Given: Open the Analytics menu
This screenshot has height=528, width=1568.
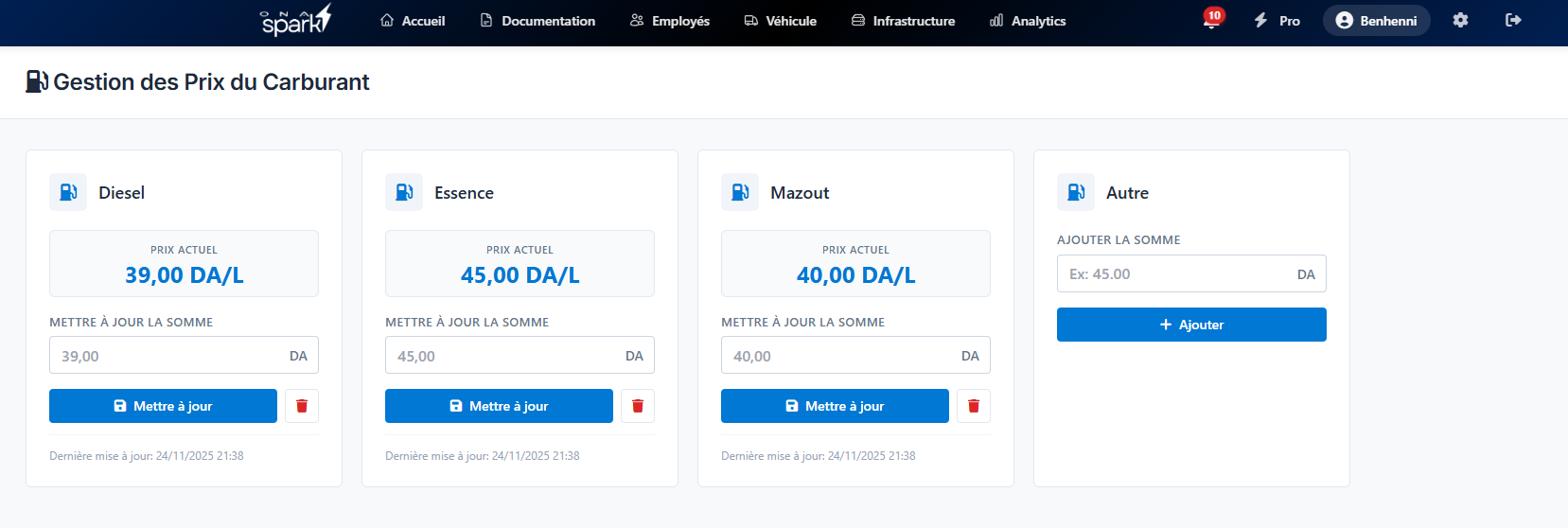Looking at the screenshot, I should (x=1028, y=21).
